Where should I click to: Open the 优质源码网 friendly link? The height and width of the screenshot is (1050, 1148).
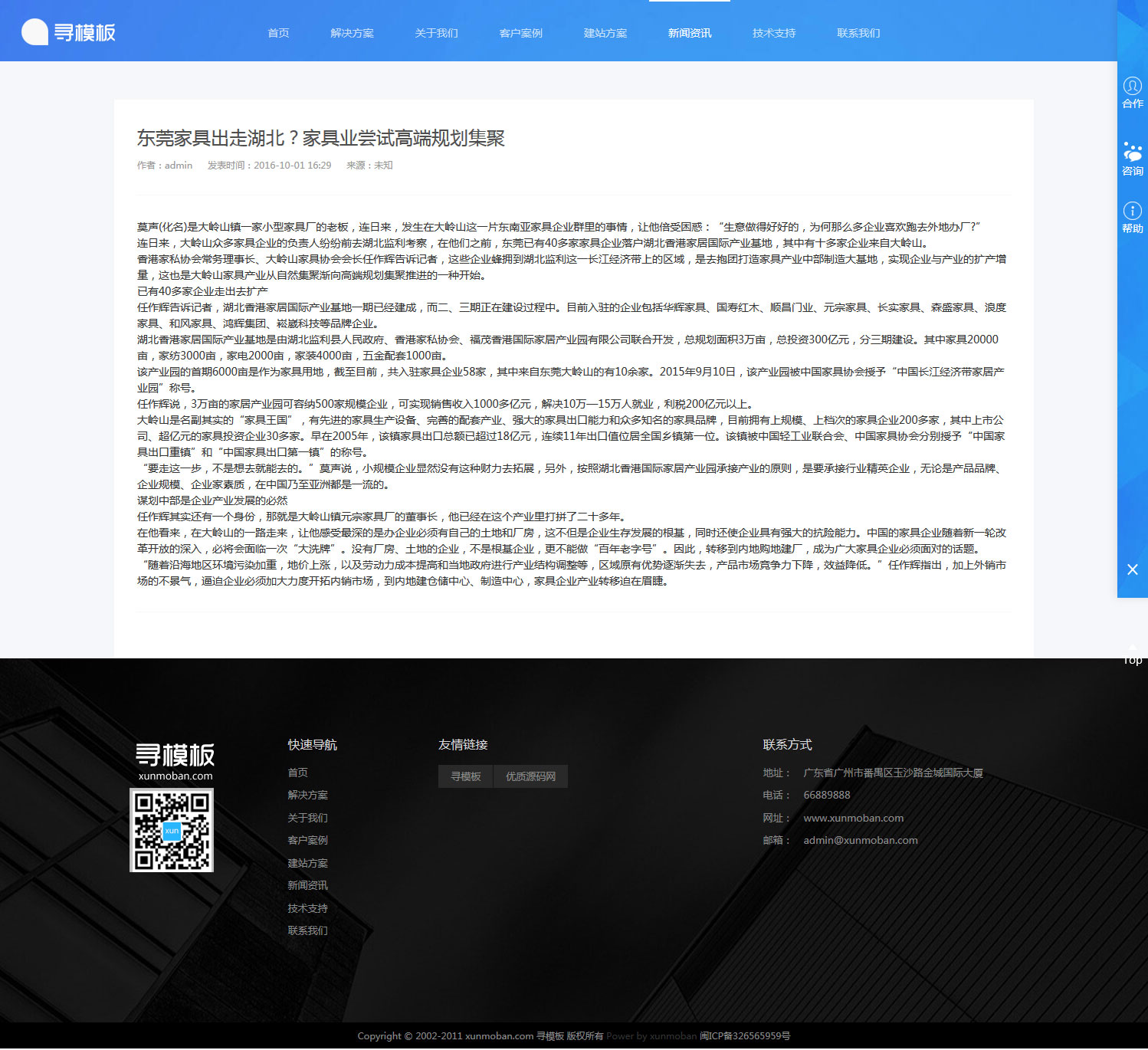[530, 776]
